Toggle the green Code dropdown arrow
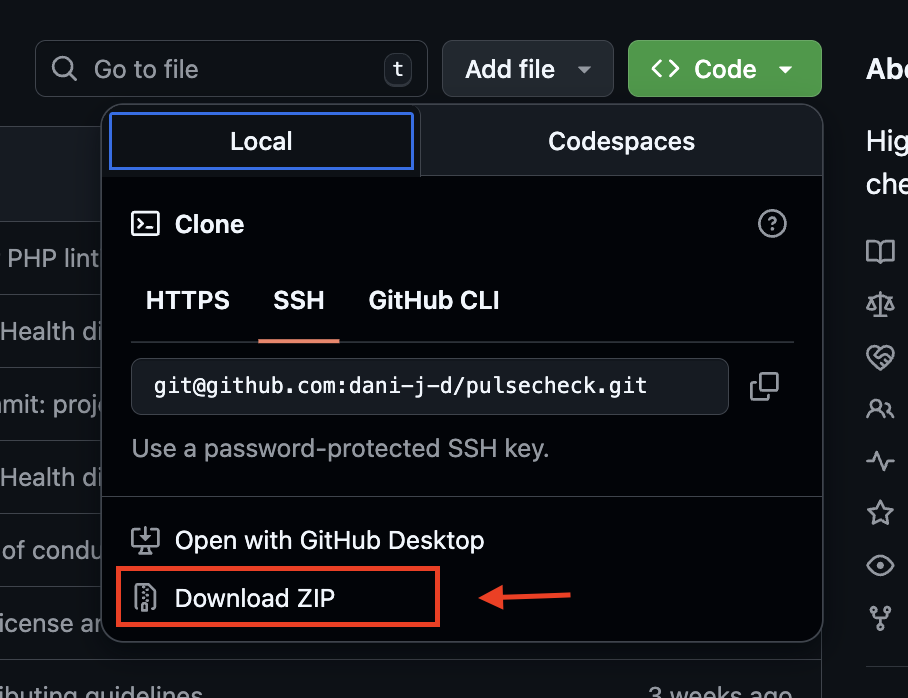This screenshot has height=698, width=908. coord(785,70)
